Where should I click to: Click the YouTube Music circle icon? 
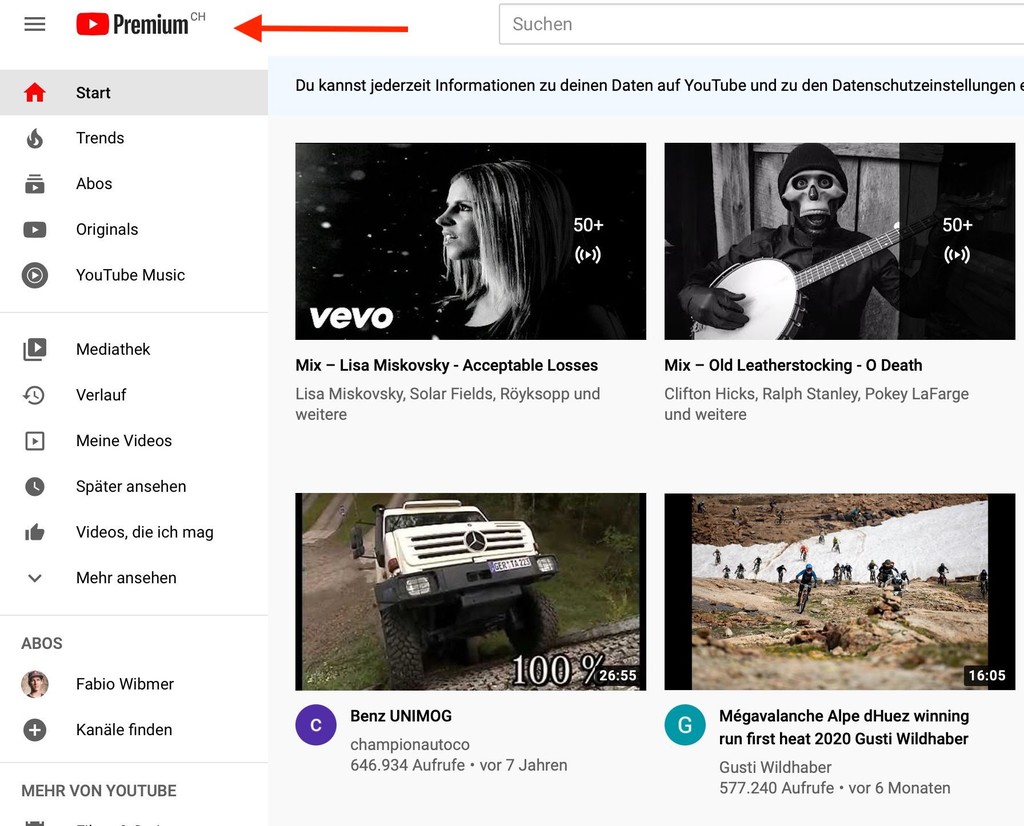coord(35,276)
